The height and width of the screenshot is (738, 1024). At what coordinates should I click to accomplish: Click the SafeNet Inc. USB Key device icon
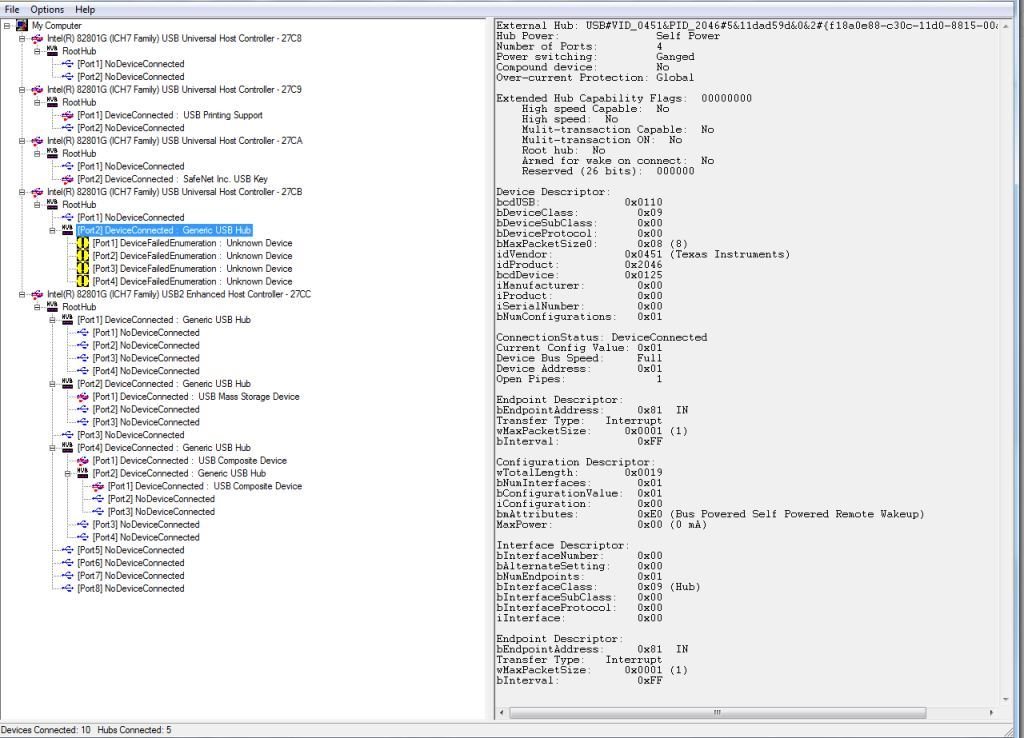click(x=67, y=179)
